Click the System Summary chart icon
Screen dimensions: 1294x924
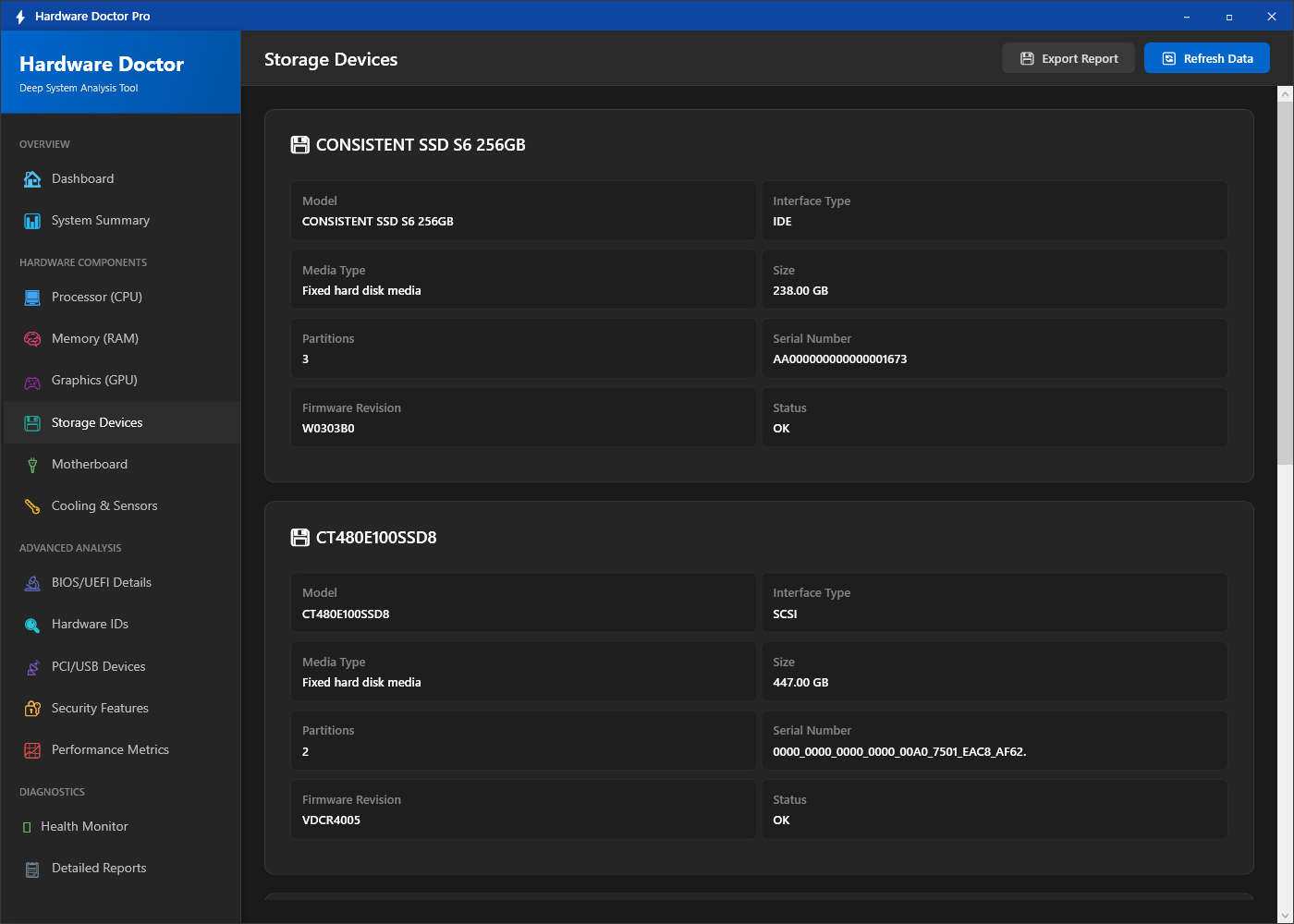(x=32, y=221)
